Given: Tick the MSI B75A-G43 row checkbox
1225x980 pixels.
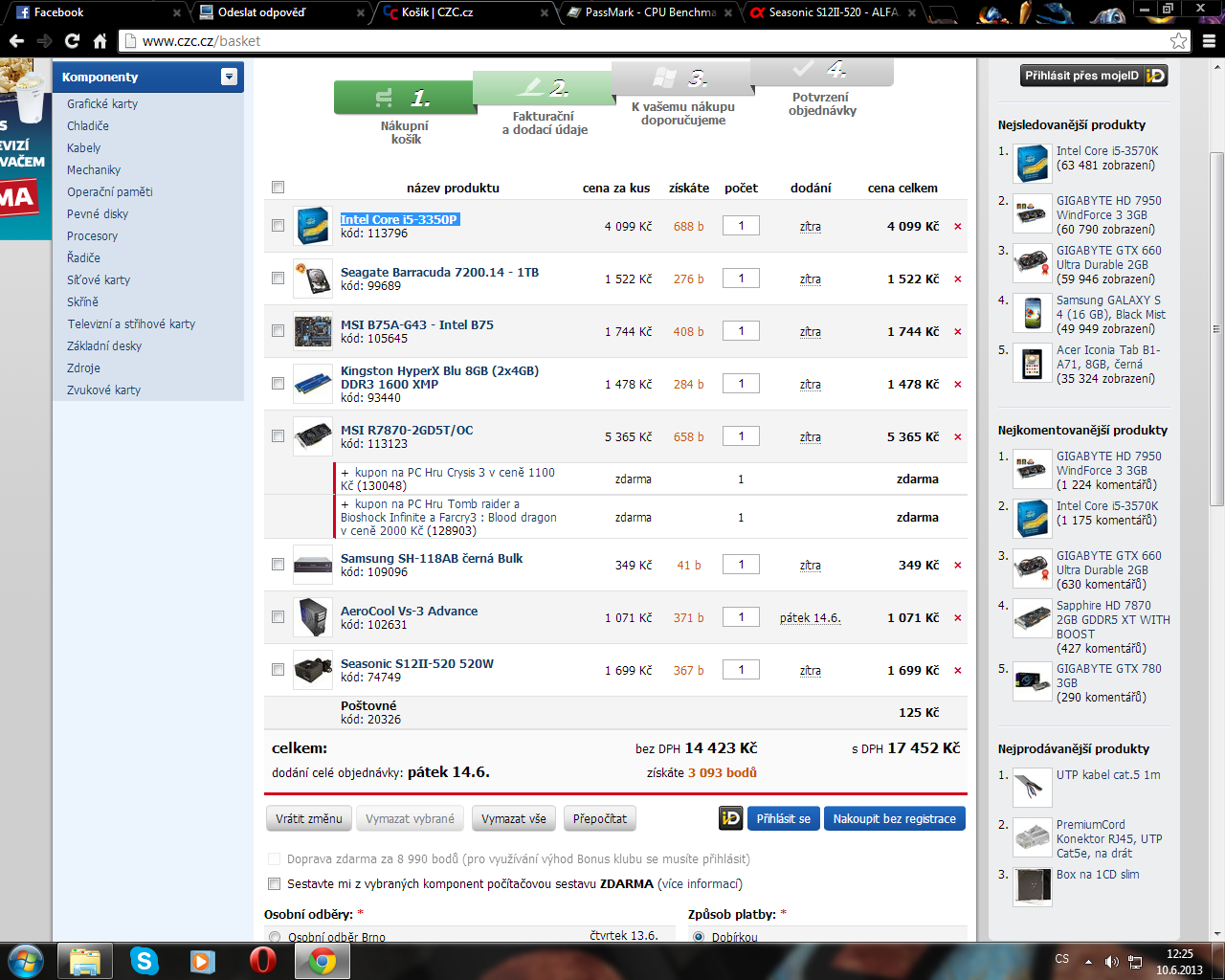Looking at the screenshot, I should tap(278, 331).
